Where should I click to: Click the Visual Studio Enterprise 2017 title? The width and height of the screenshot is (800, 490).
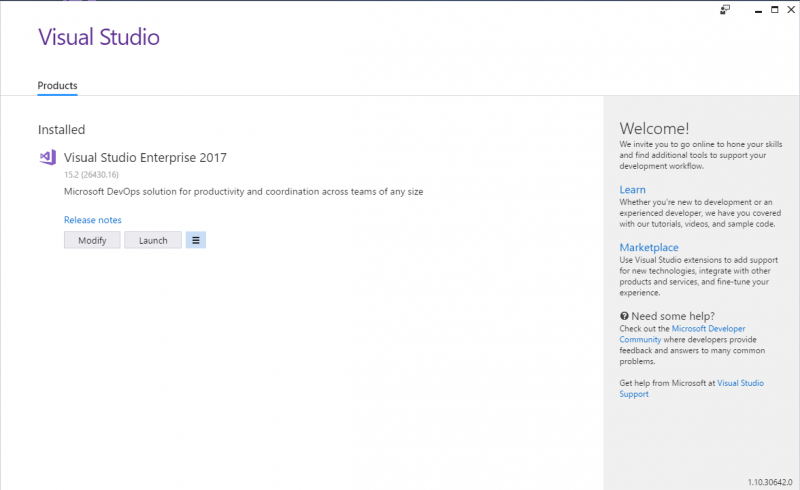[145, 157]
